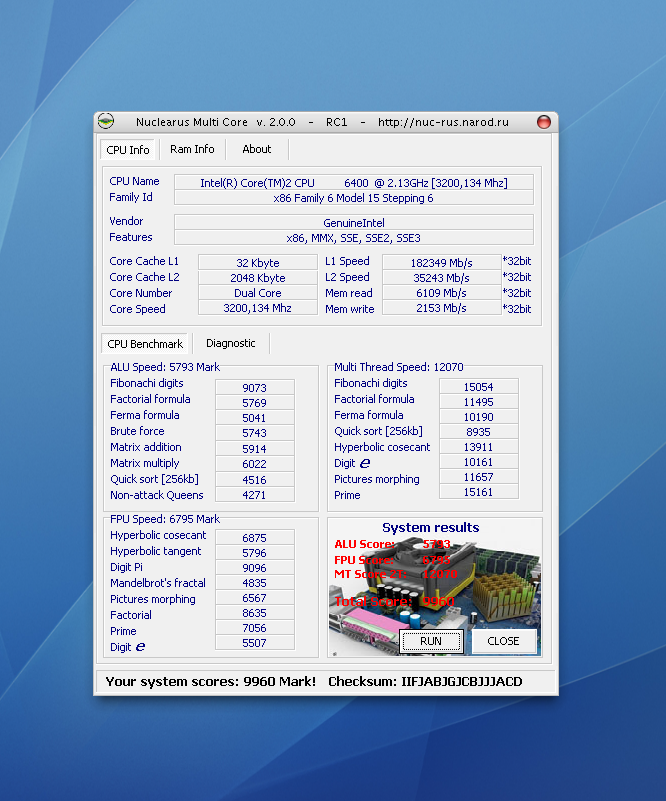666x801 pixels.
Task: Click the FPU Prime score 7056
Action: click(254, 628)
